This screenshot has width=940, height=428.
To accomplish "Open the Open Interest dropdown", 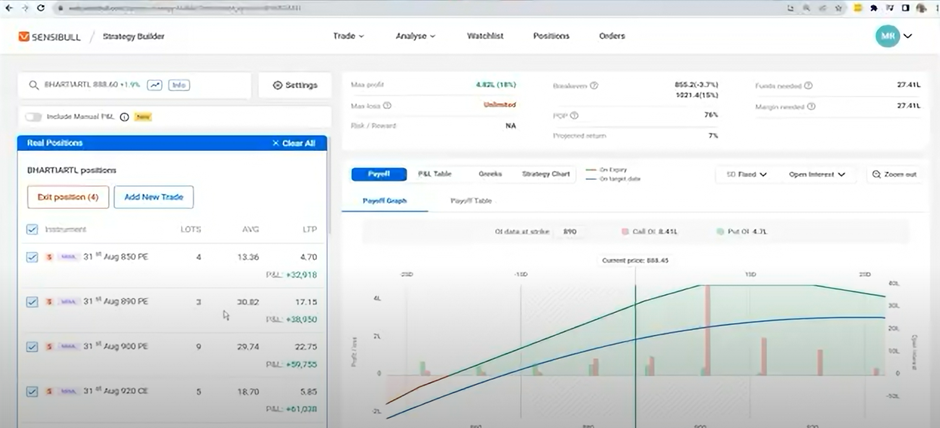I will click(817, 174).
